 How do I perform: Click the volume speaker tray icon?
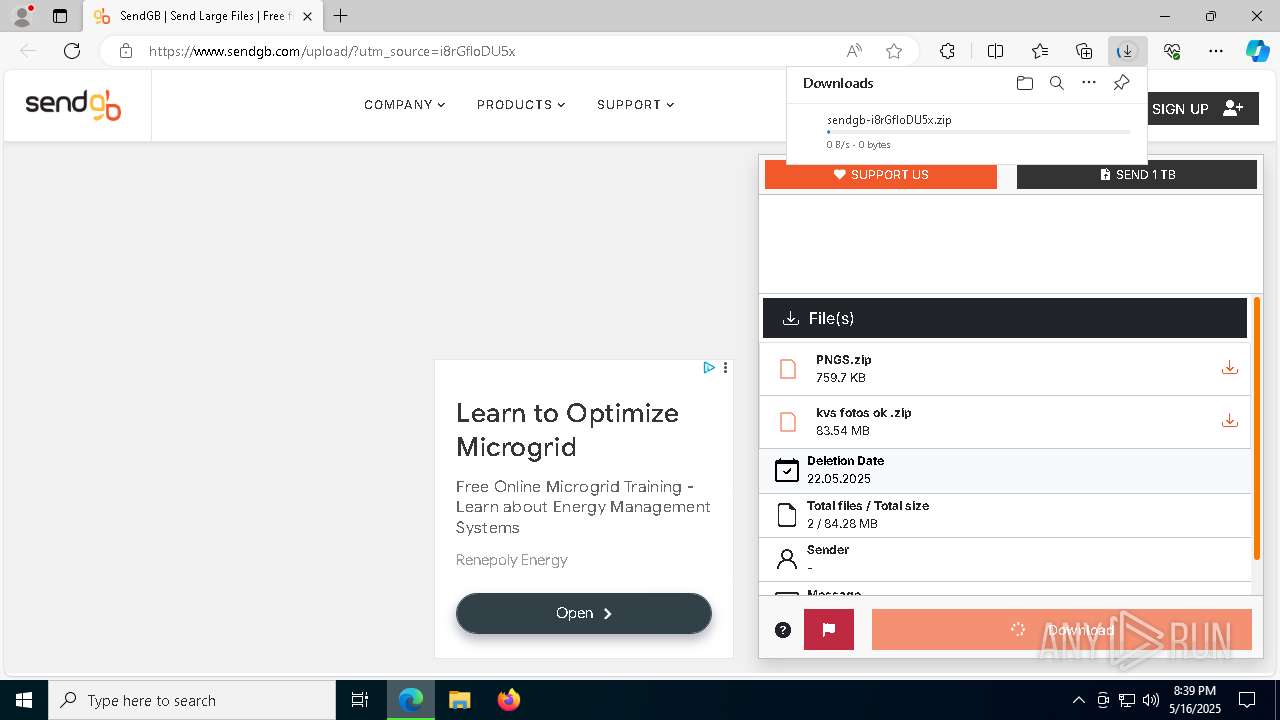[1150, 700]
